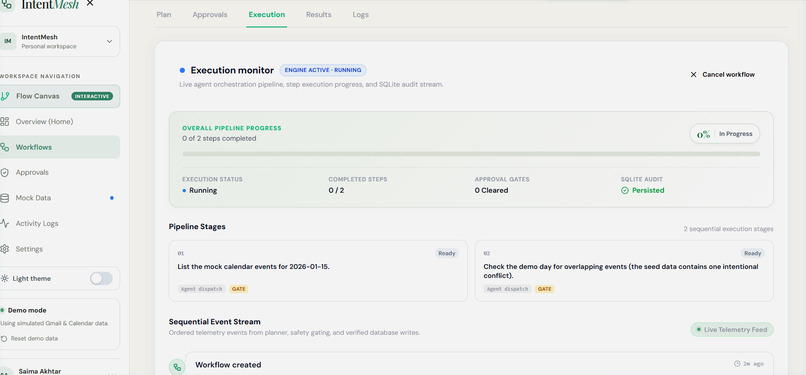
Task: Click the GATE tag on stage 01
Action: 239,289
